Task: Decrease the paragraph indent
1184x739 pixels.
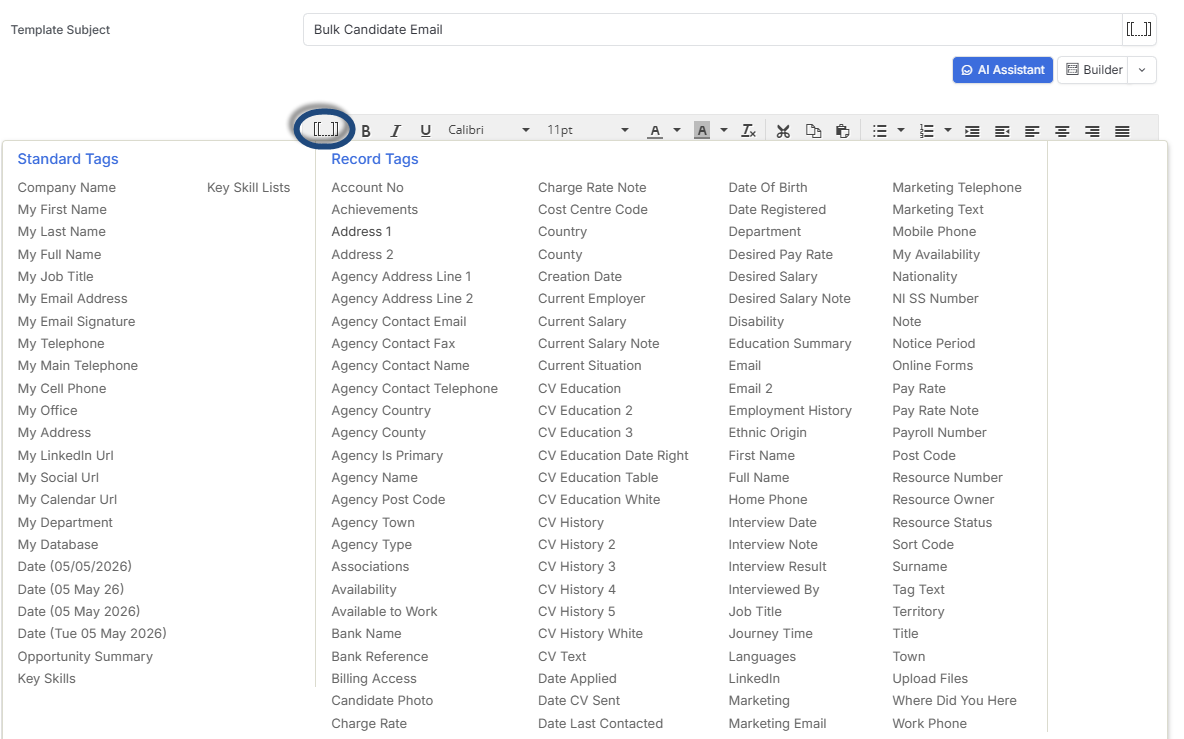Action: (x=1002, y=131)
